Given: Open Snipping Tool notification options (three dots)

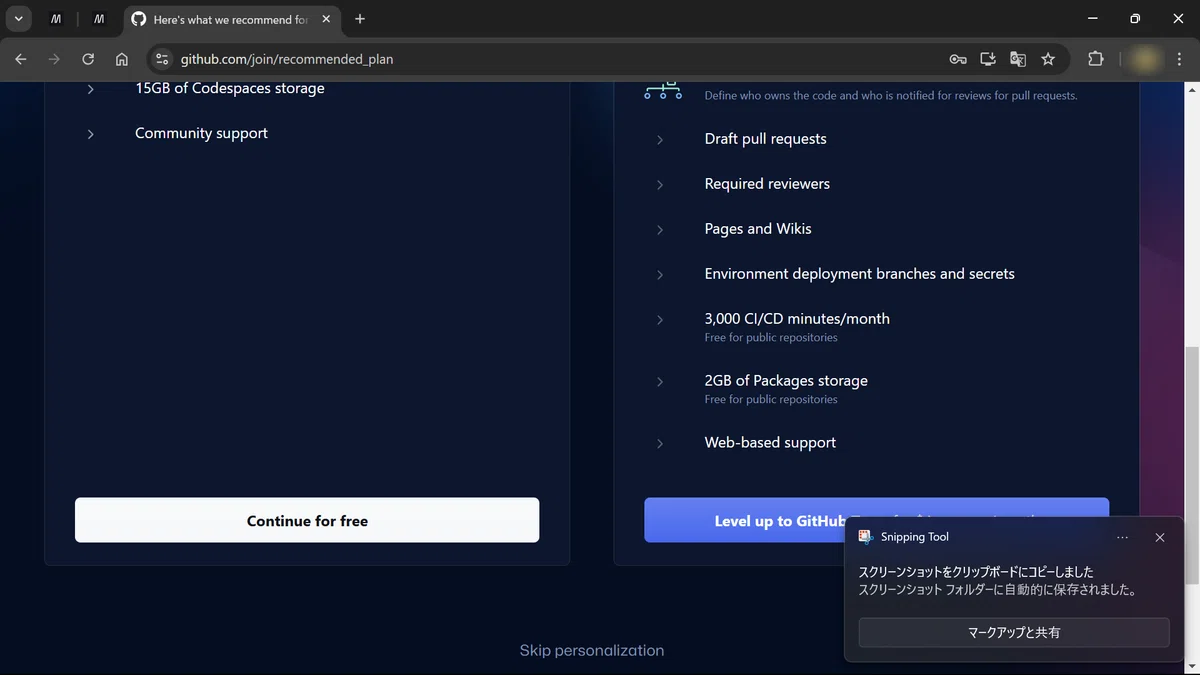Looking at the screenshot, I should point(1122,537).
